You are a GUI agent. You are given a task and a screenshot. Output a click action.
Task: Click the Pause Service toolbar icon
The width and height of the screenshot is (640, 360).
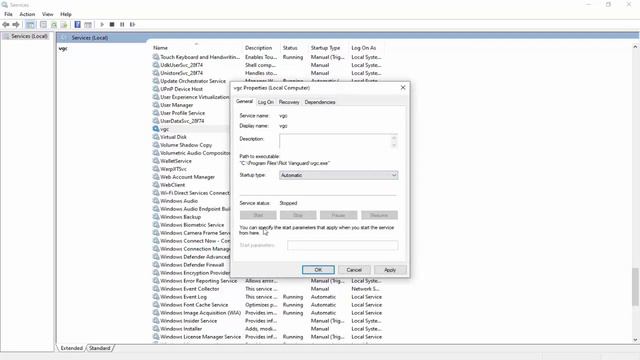tap(122, 24)
